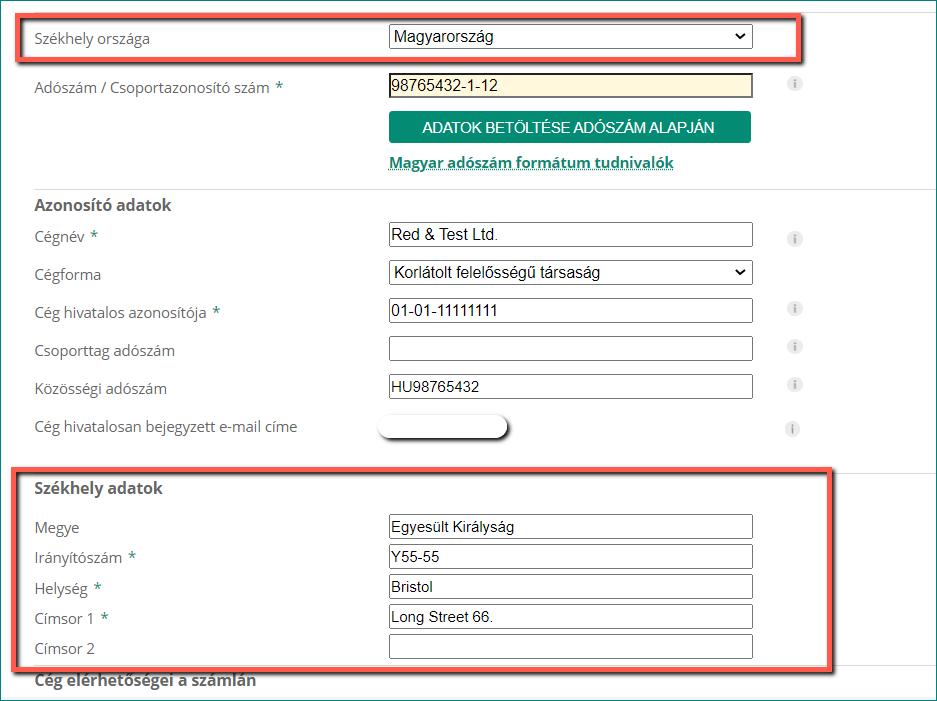Focus the Címsor 1 address field
This screenshot has height=701, width=937.
click(571, 617)
